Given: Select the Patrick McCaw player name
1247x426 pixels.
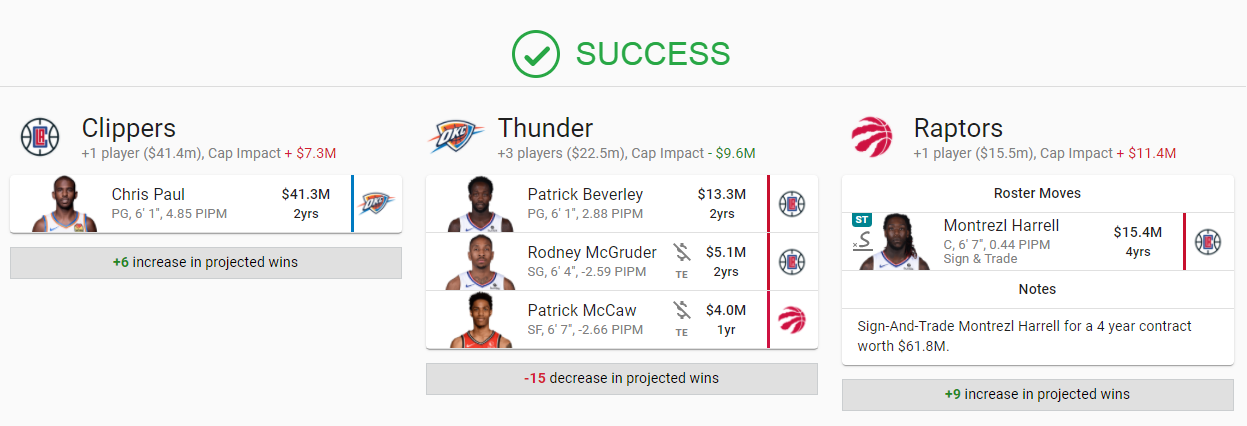Looking at the screenshot, I should pos(582,310).
